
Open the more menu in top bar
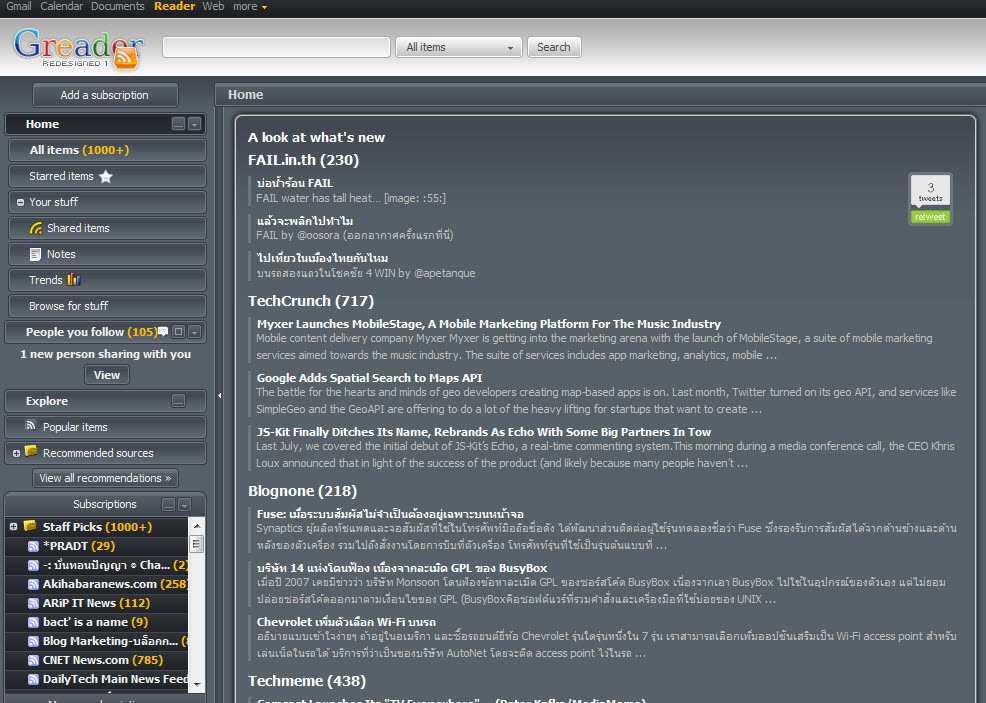click(x=250, y=6)
